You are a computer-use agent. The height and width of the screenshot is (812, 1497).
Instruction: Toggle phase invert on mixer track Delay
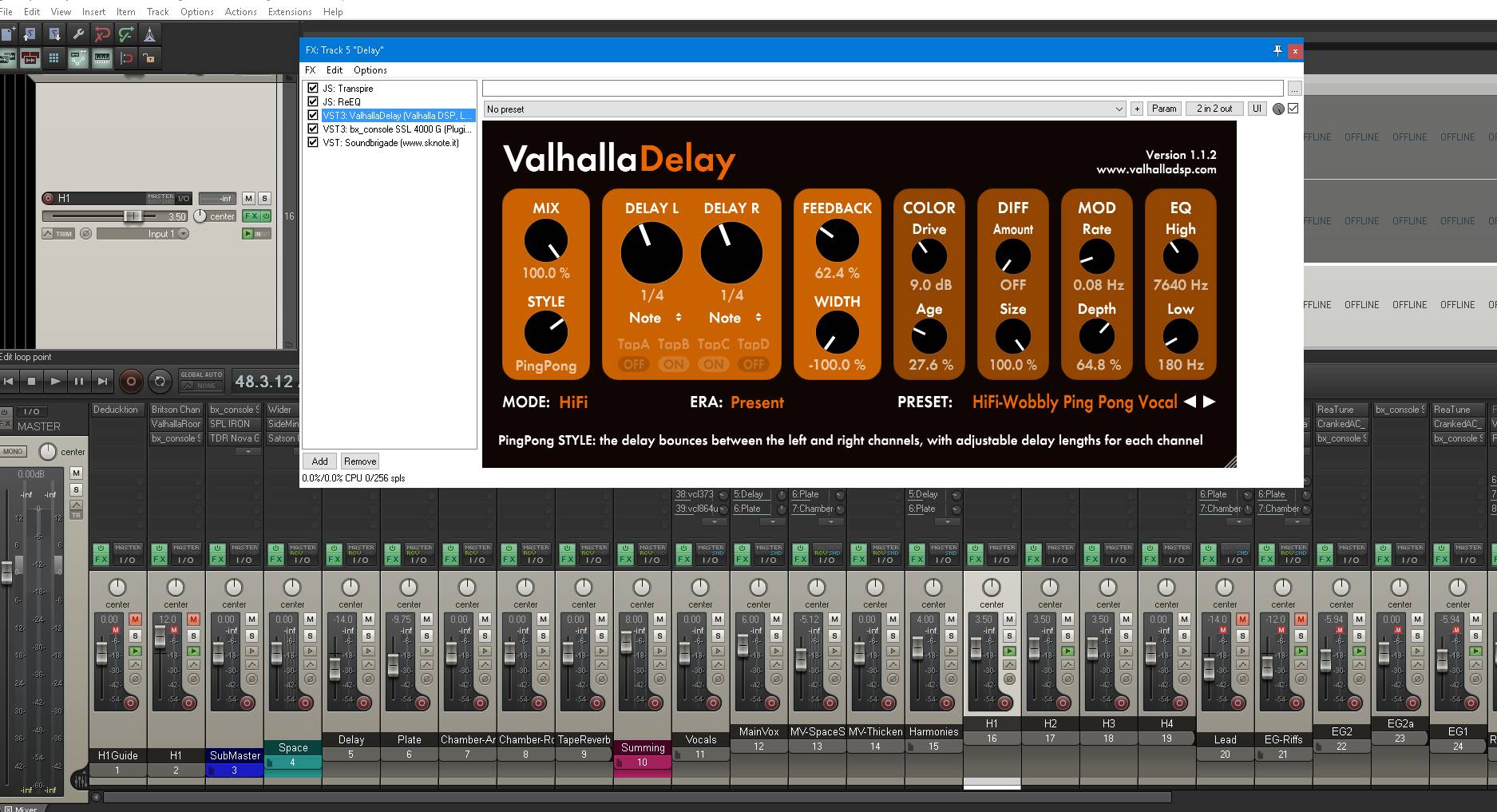coord(368,679)
